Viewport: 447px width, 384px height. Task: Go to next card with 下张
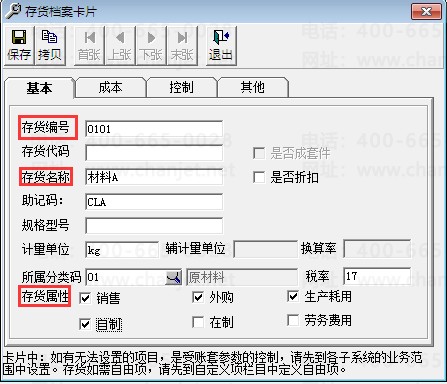click(x=151, y=45)
